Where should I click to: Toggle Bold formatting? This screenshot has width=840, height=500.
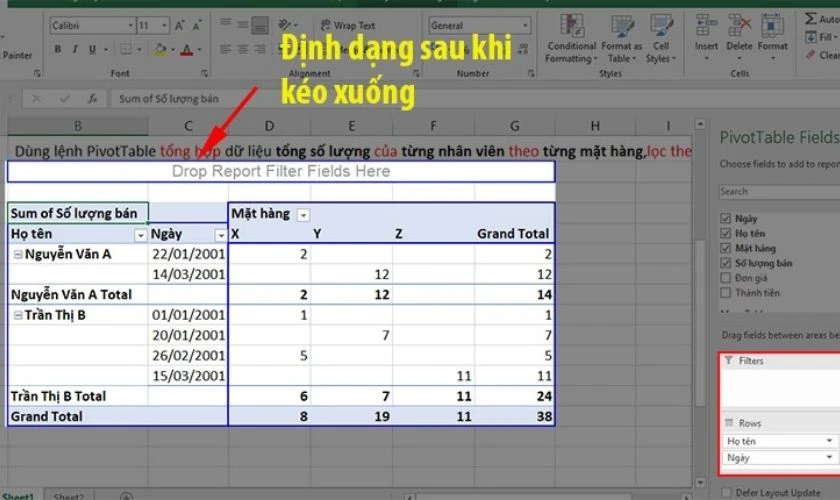click(58, 49)
